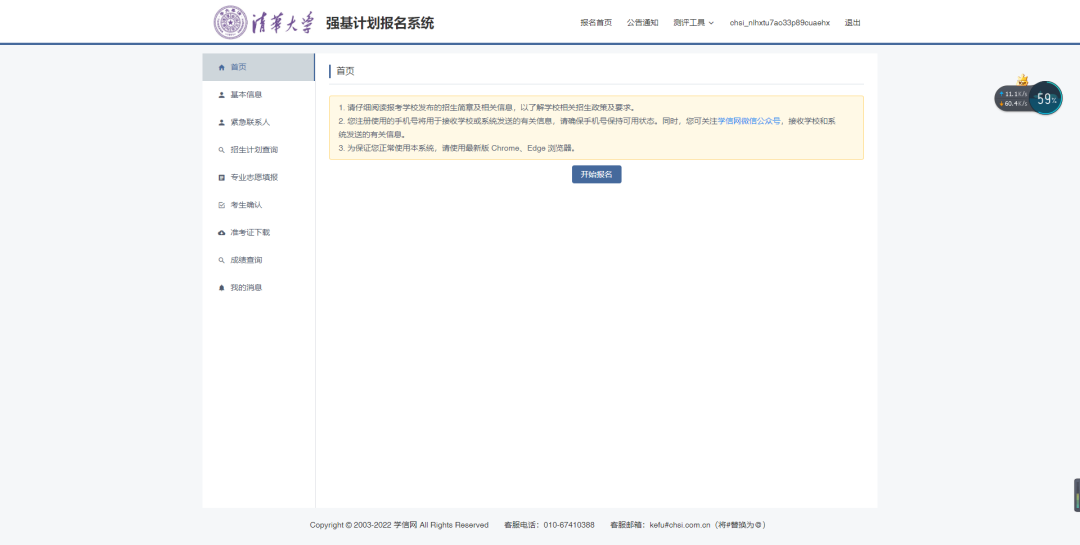
Task: Click the 首页 page heading
Action: pos(345,72)
